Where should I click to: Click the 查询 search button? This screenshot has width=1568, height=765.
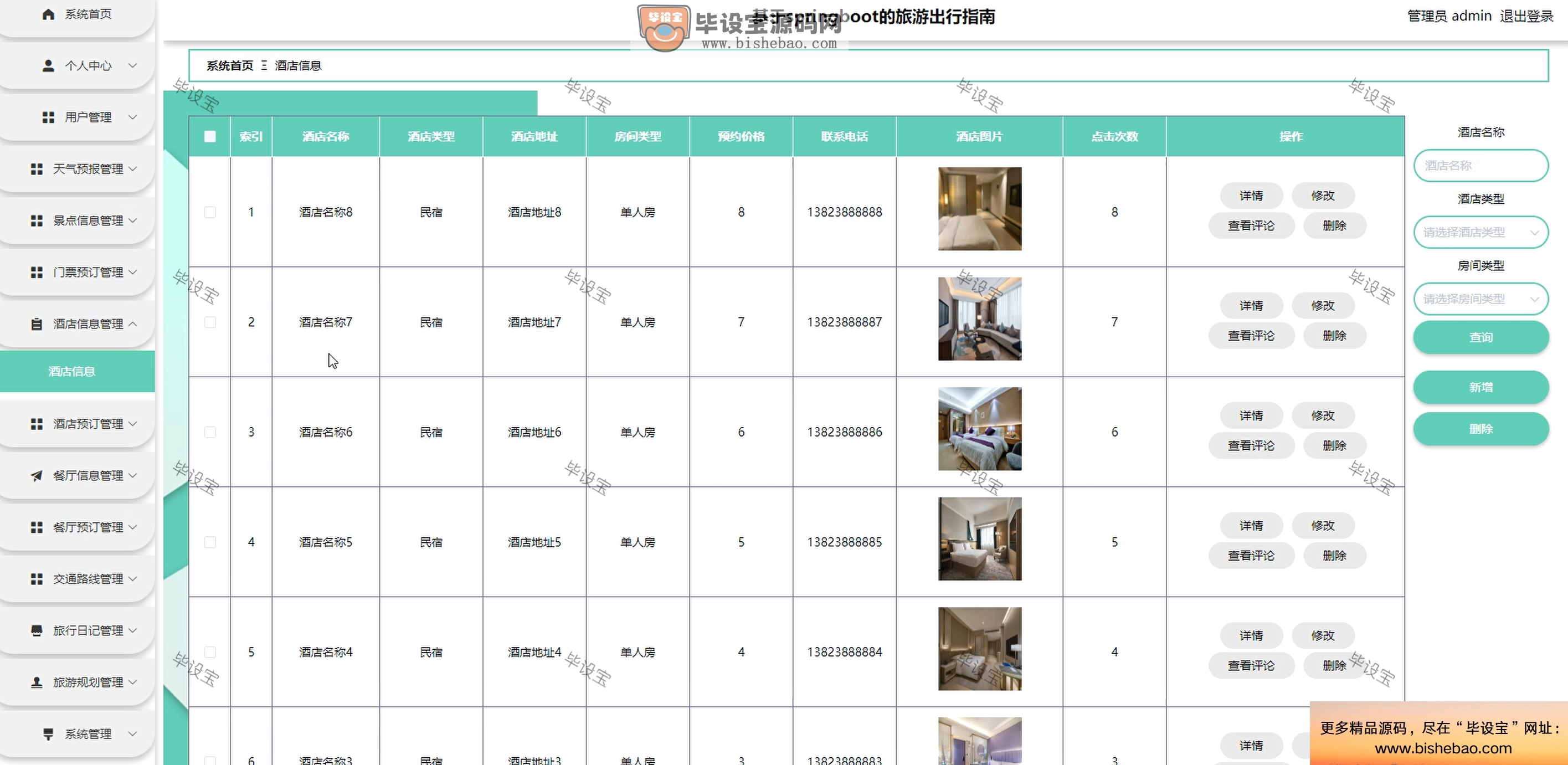(1481, 337)
